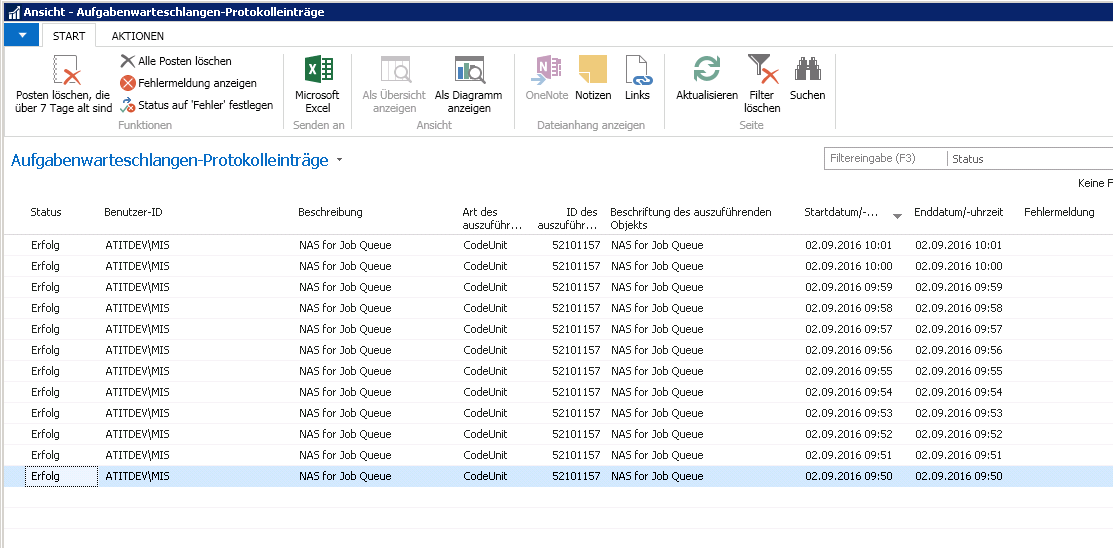Switch to the AKTIONEN ribbon tab
The image size is (1113, 548).
tap(138, 36)
